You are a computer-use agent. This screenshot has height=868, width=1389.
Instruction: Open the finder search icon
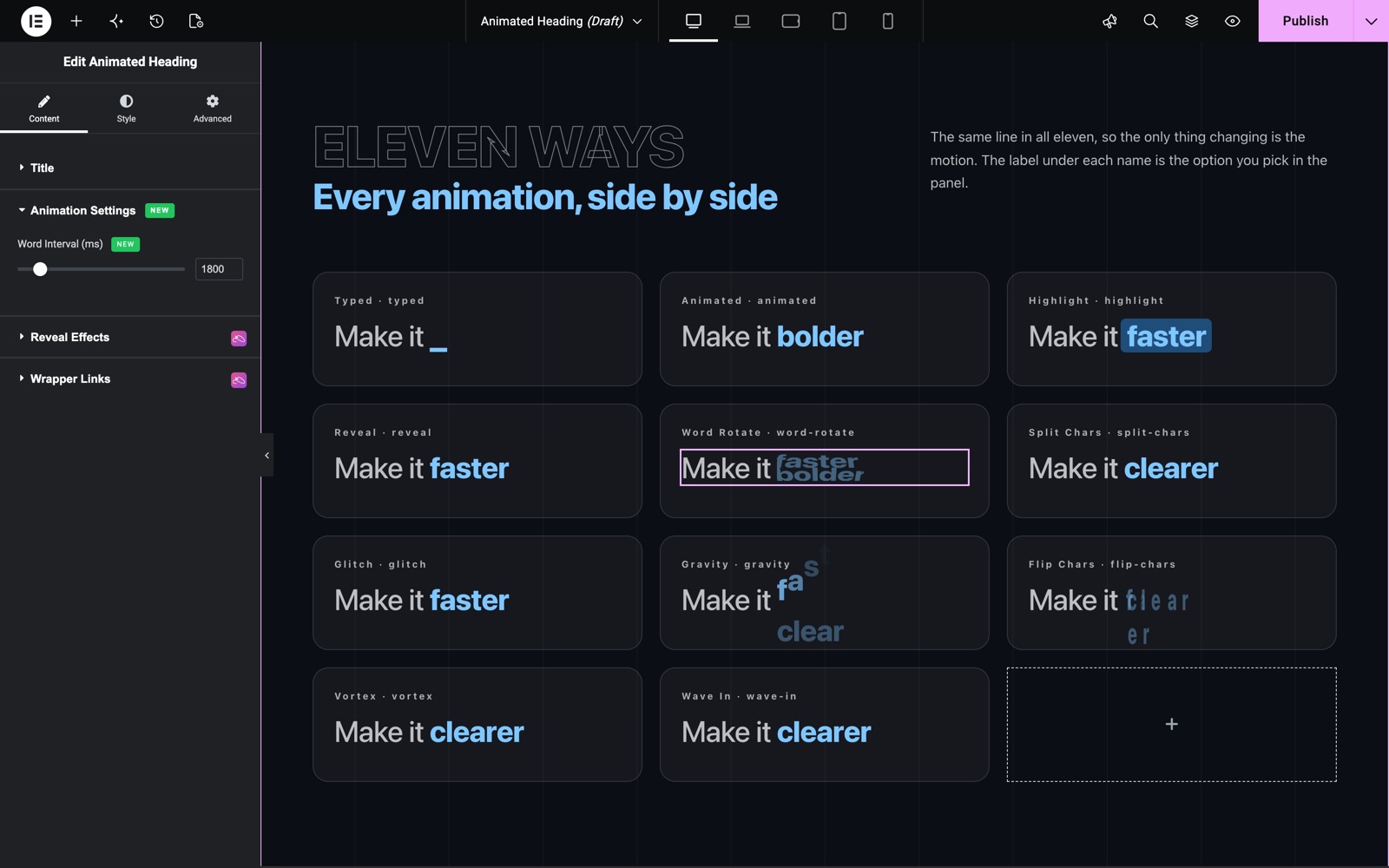pyautogui.click(x=1150, y=21)
